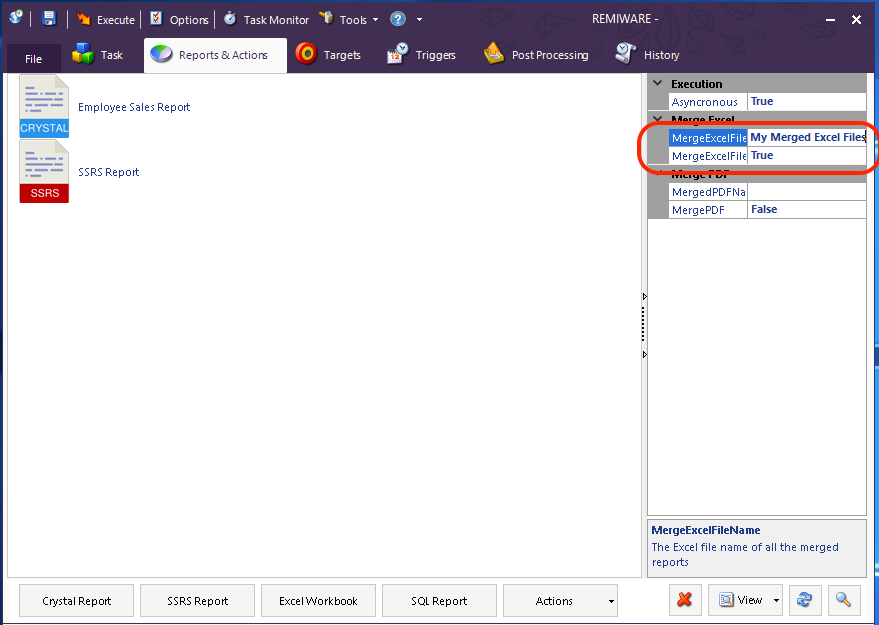
Task: Click the globe icon in the toolbar
Action: tap(17, 18)
